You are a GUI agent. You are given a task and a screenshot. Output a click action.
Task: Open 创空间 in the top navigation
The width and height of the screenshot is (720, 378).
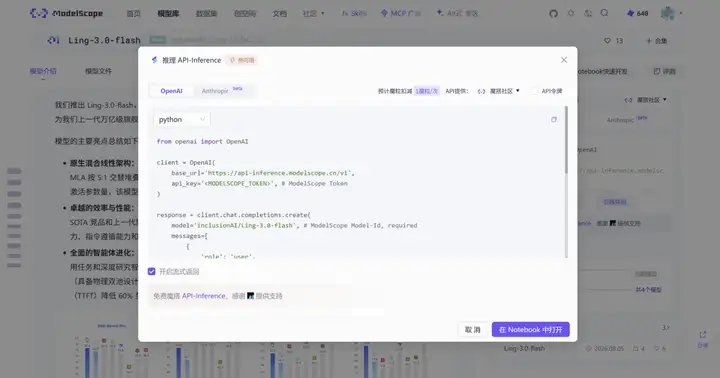click(245, 13)
